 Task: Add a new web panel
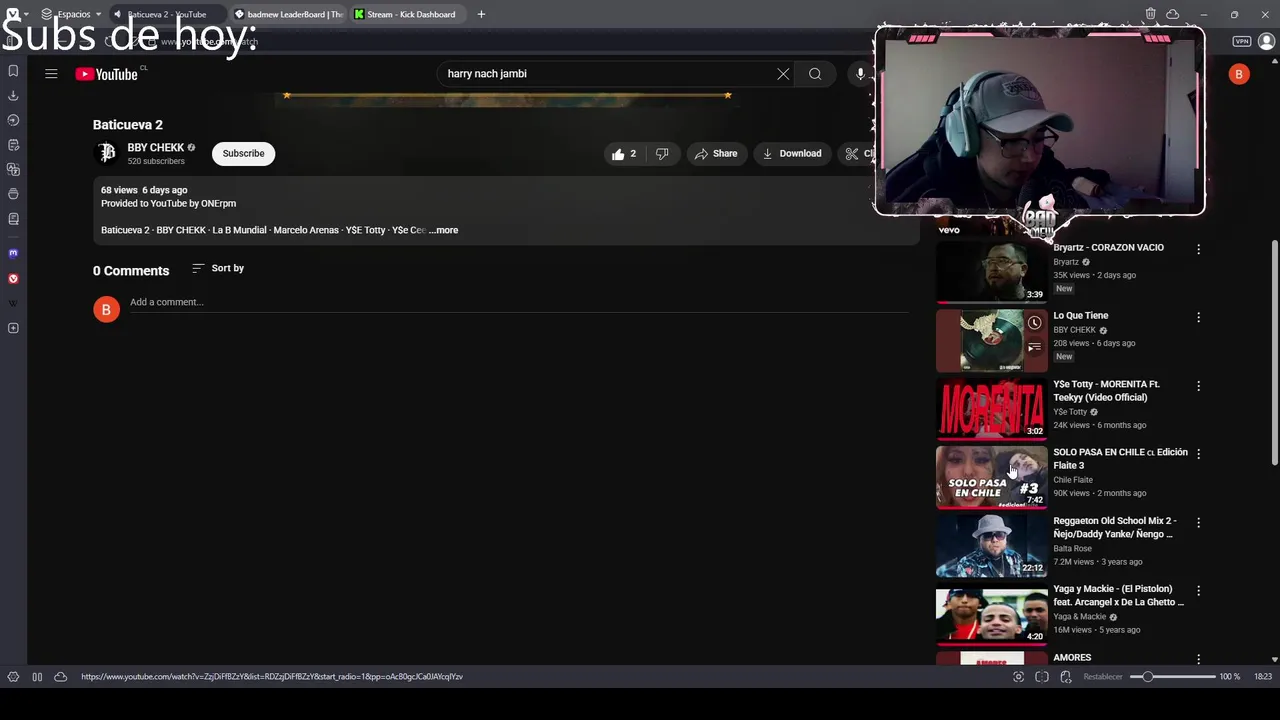pyautogui.click(x=13, y=328)
